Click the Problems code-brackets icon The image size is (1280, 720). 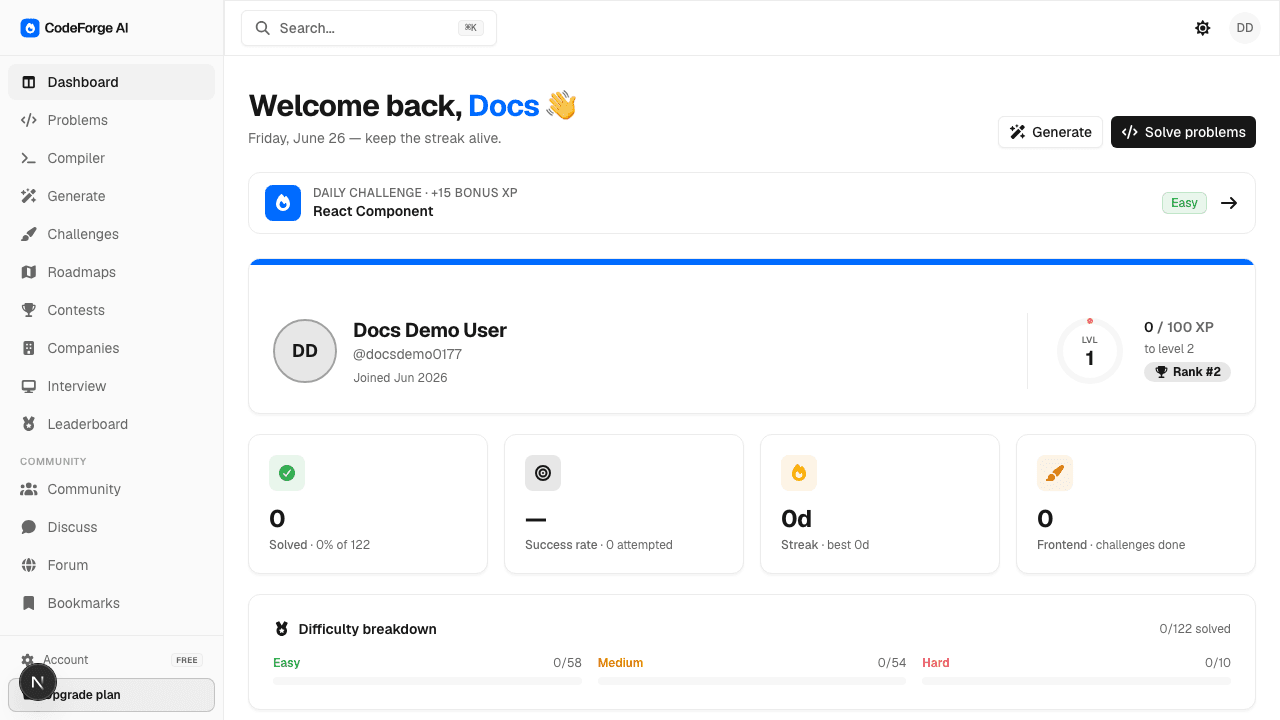click(29, 120)
